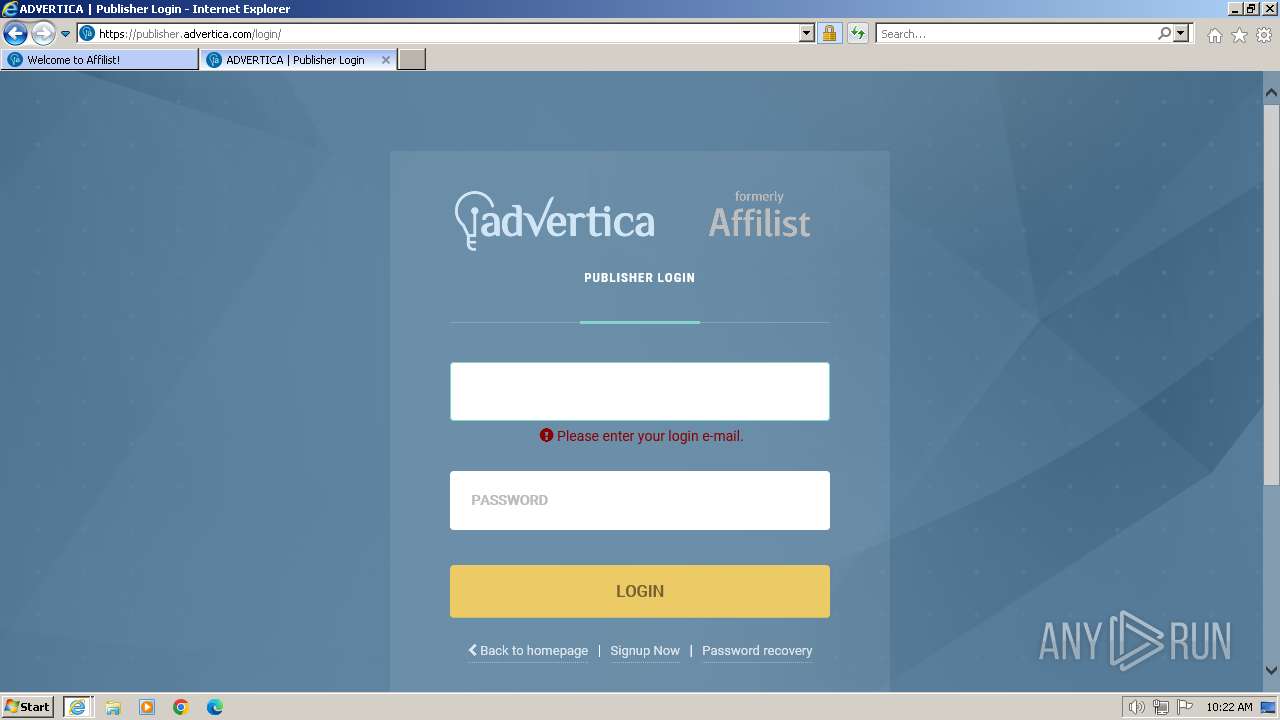The height and width of the screenshot is (720, 1280).
Task: Open the Windows Start menu
Action: tap(28, 706)
